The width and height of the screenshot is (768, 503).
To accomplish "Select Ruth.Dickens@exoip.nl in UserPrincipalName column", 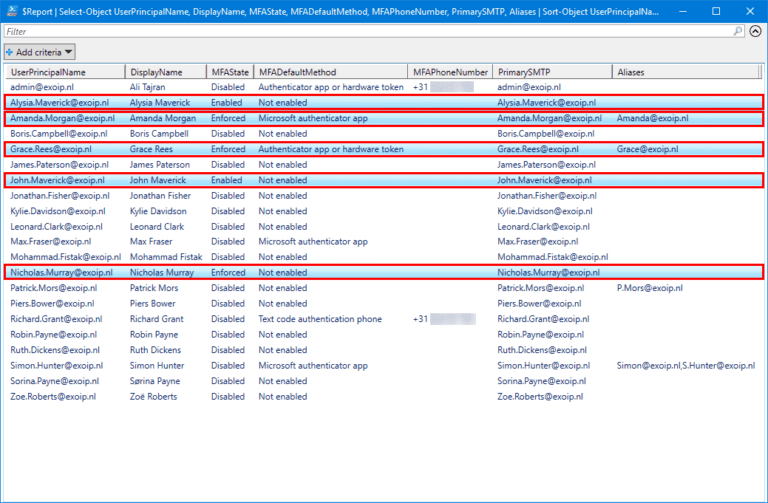I will click(55, 350).
